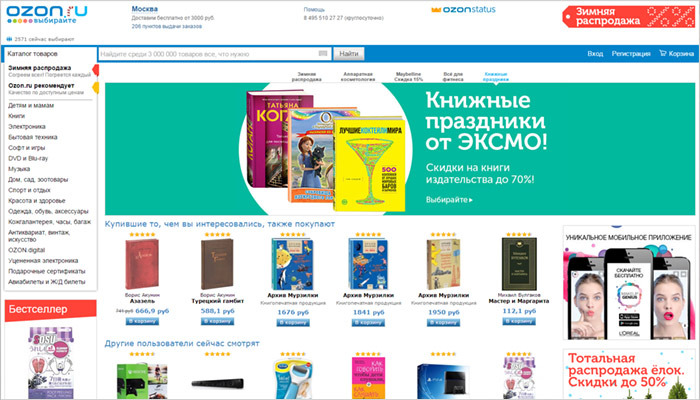Click Выбирайте arrow on book banner
Viewport: 700px width, 400px height.
pos(449,200)
